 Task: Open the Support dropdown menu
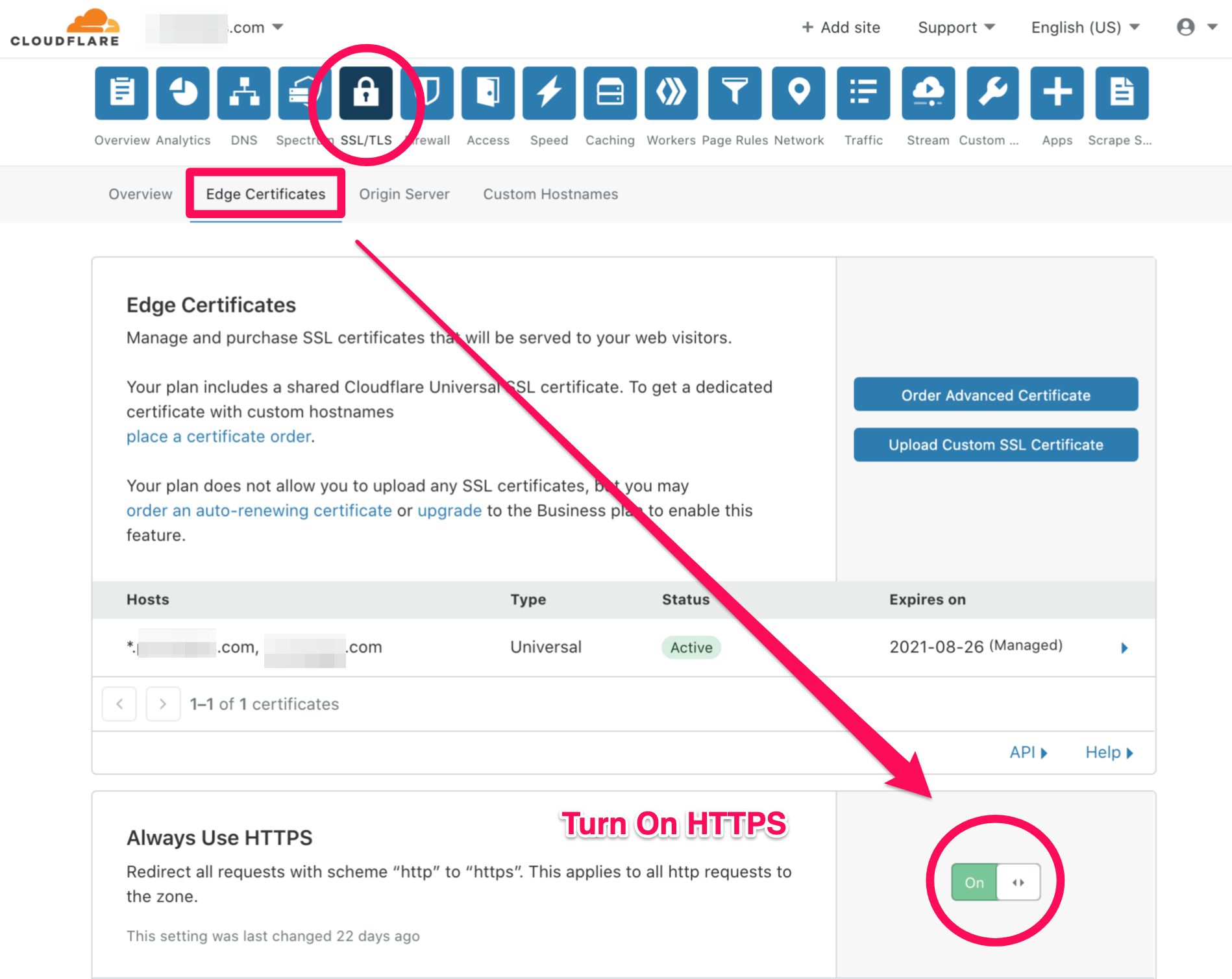(956, 27)
